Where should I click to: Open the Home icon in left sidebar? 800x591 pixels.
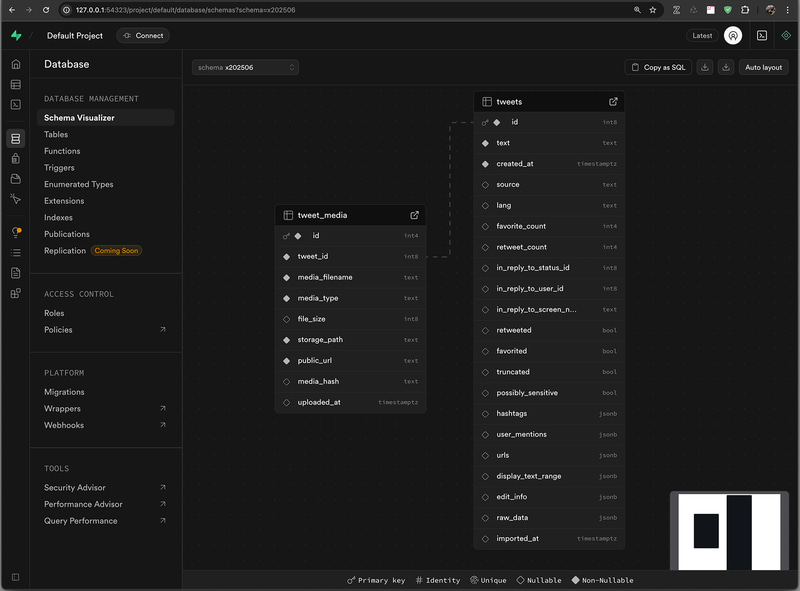click(x=16, y=64)
